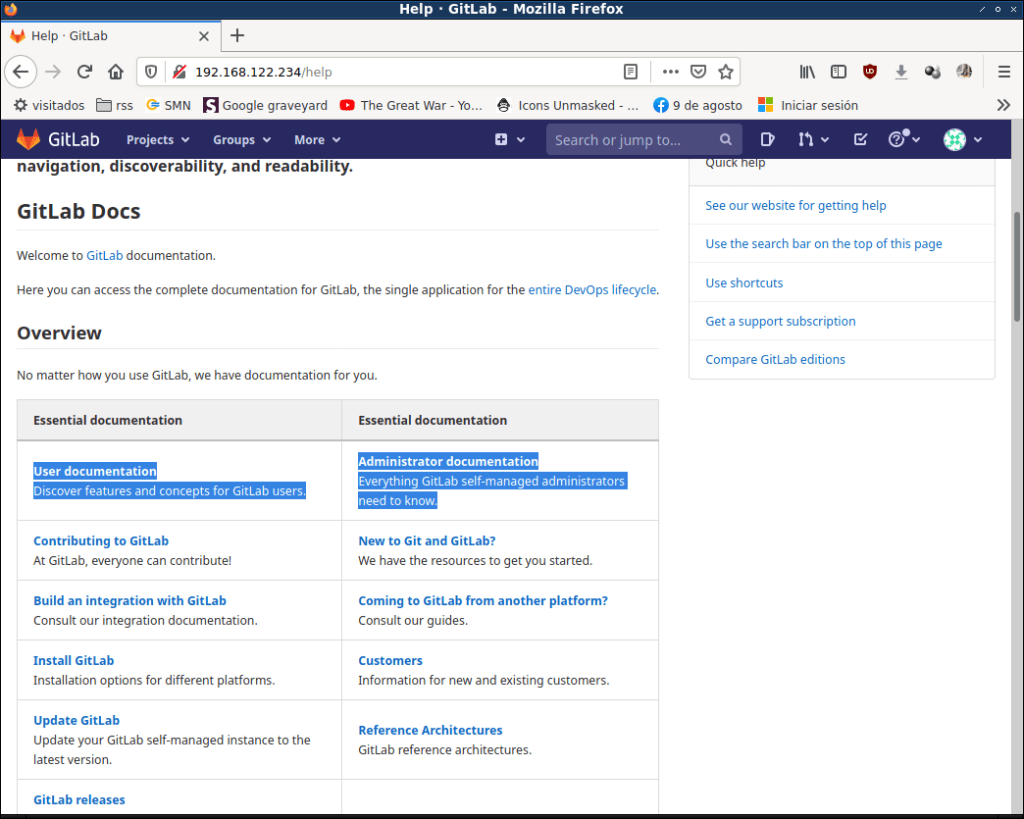This screenshot has width=1024, height=819.
Task: Go to Firefox home page
Action: [116, 72]
